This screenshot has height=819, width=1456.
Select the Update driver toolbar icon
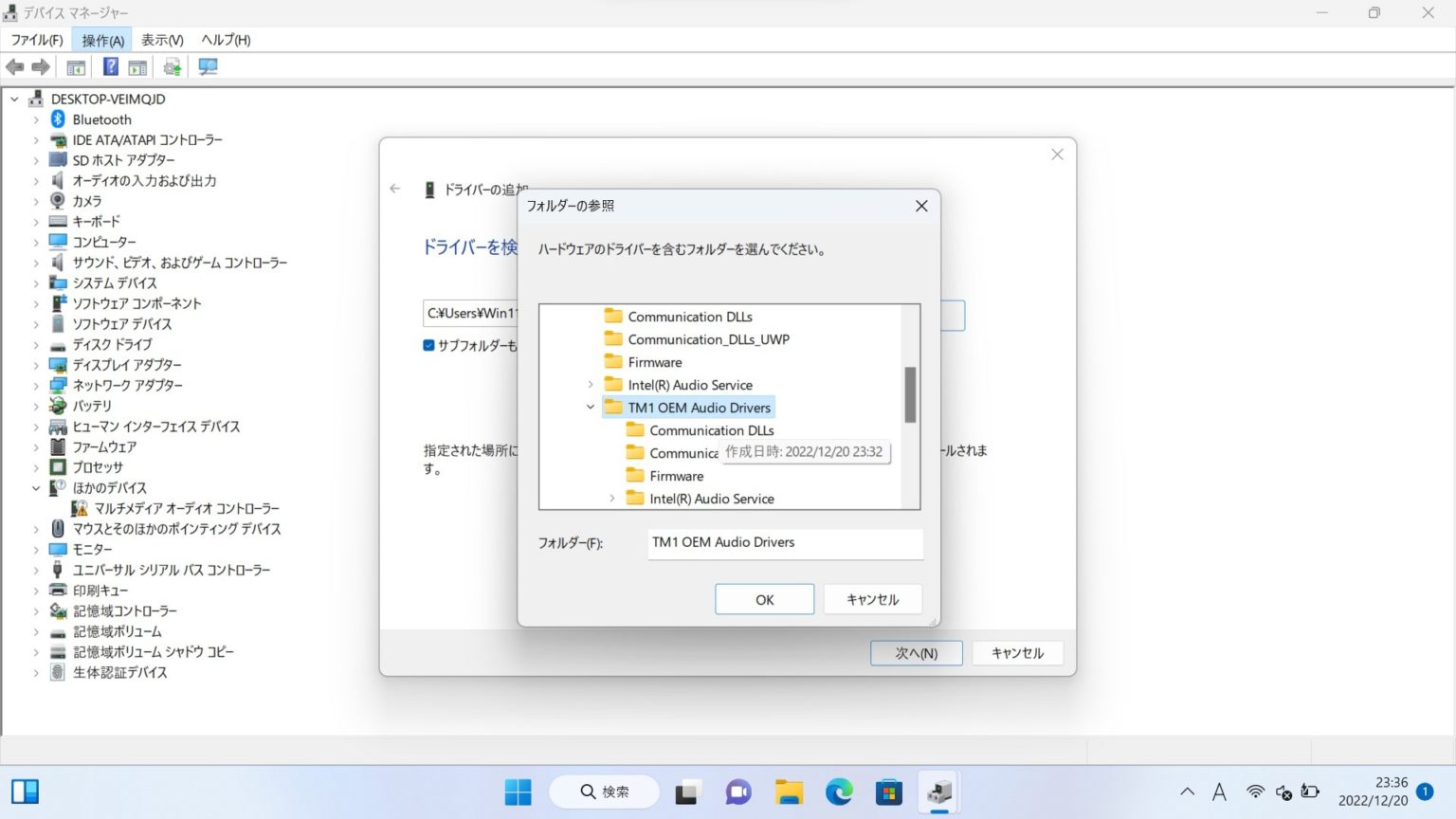(172, 66)
